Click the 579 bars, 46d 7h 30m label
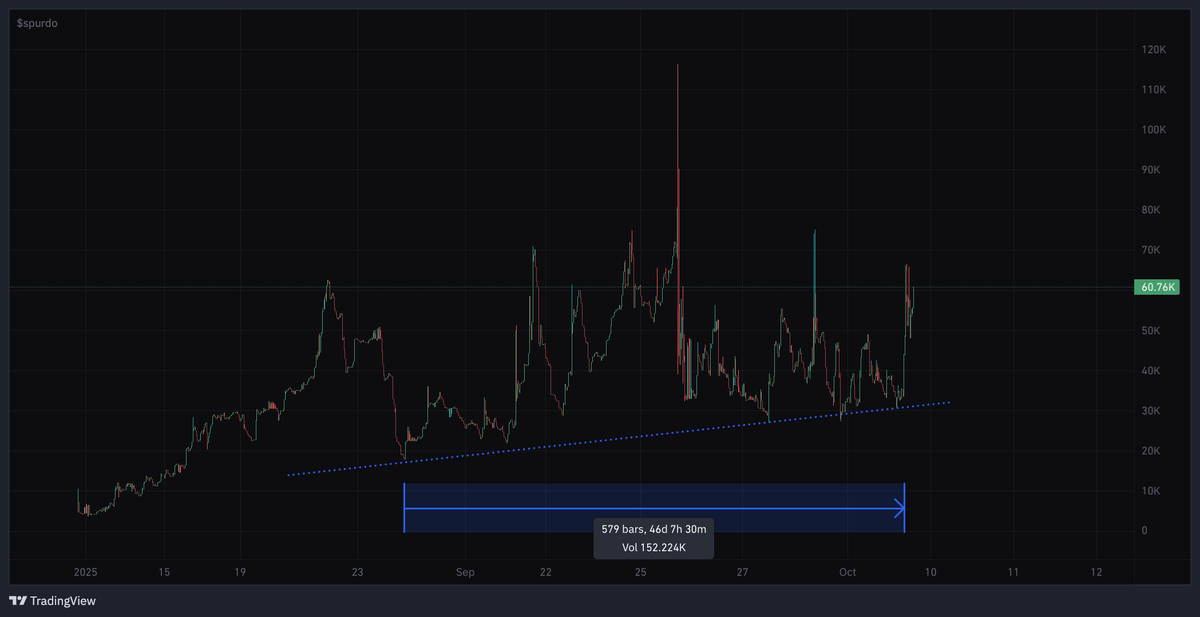The image size is (1200, 617). tap(652, 528)
